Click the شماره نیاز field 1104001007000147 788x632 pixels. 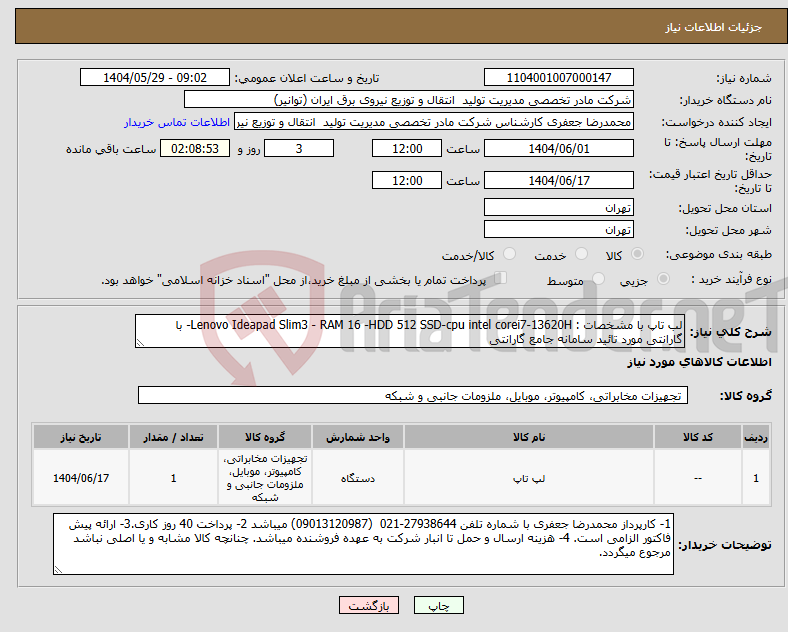coord(559,78)
